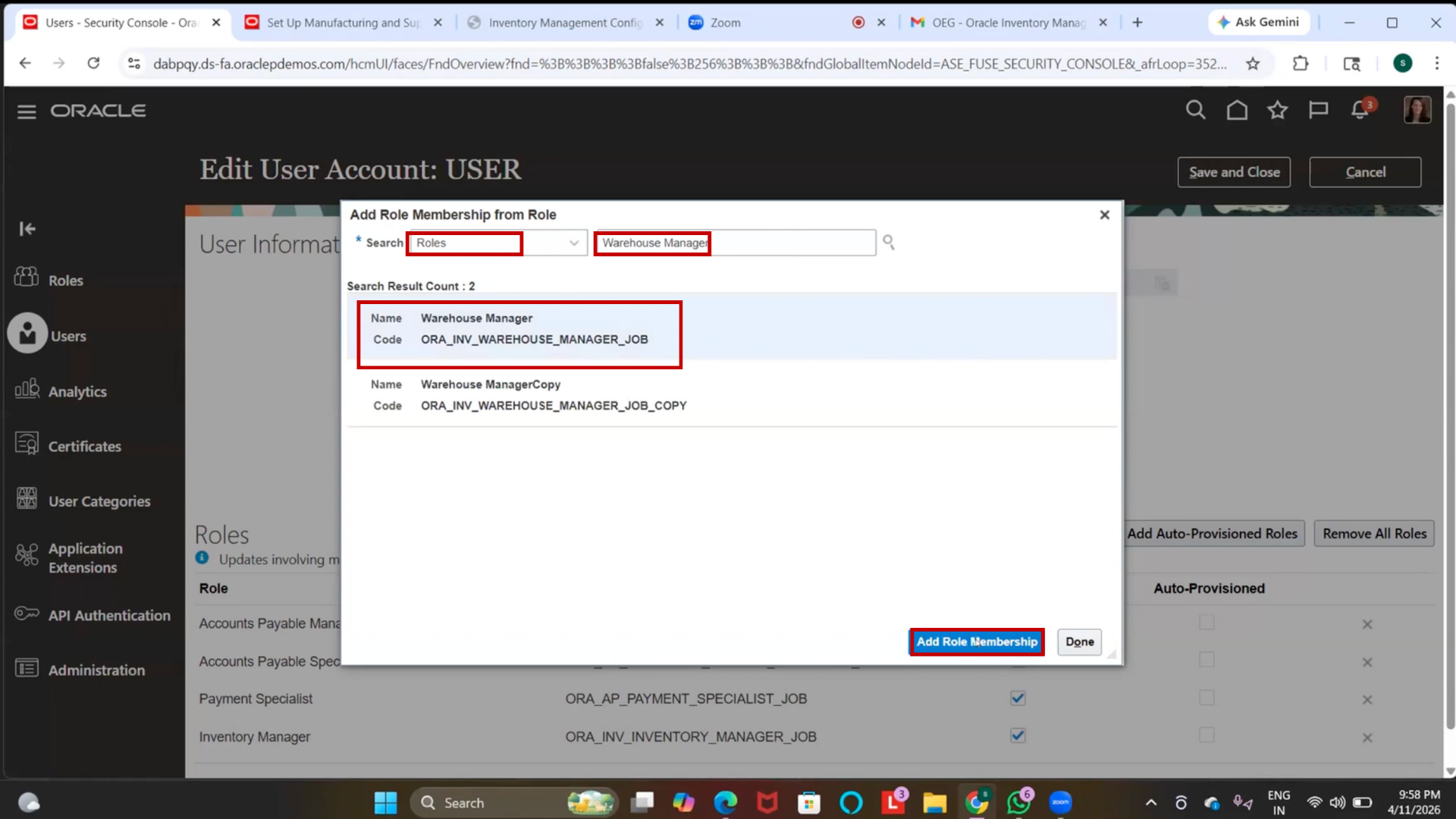Reload the current browser page

[x=93, y=63]
